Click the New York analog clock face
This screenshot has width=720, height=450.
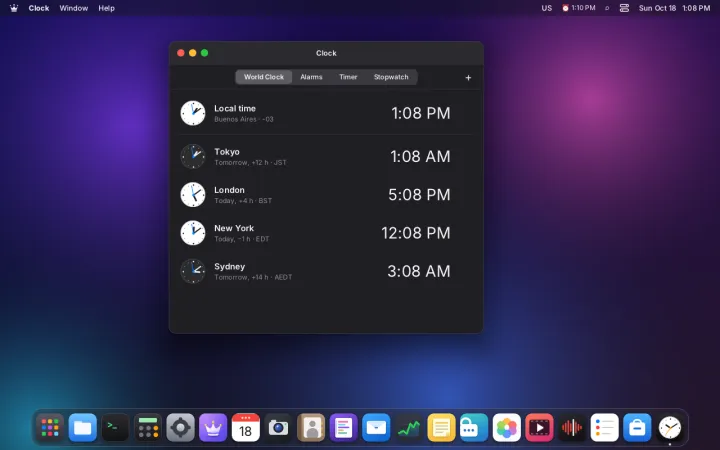click(193, 233)
